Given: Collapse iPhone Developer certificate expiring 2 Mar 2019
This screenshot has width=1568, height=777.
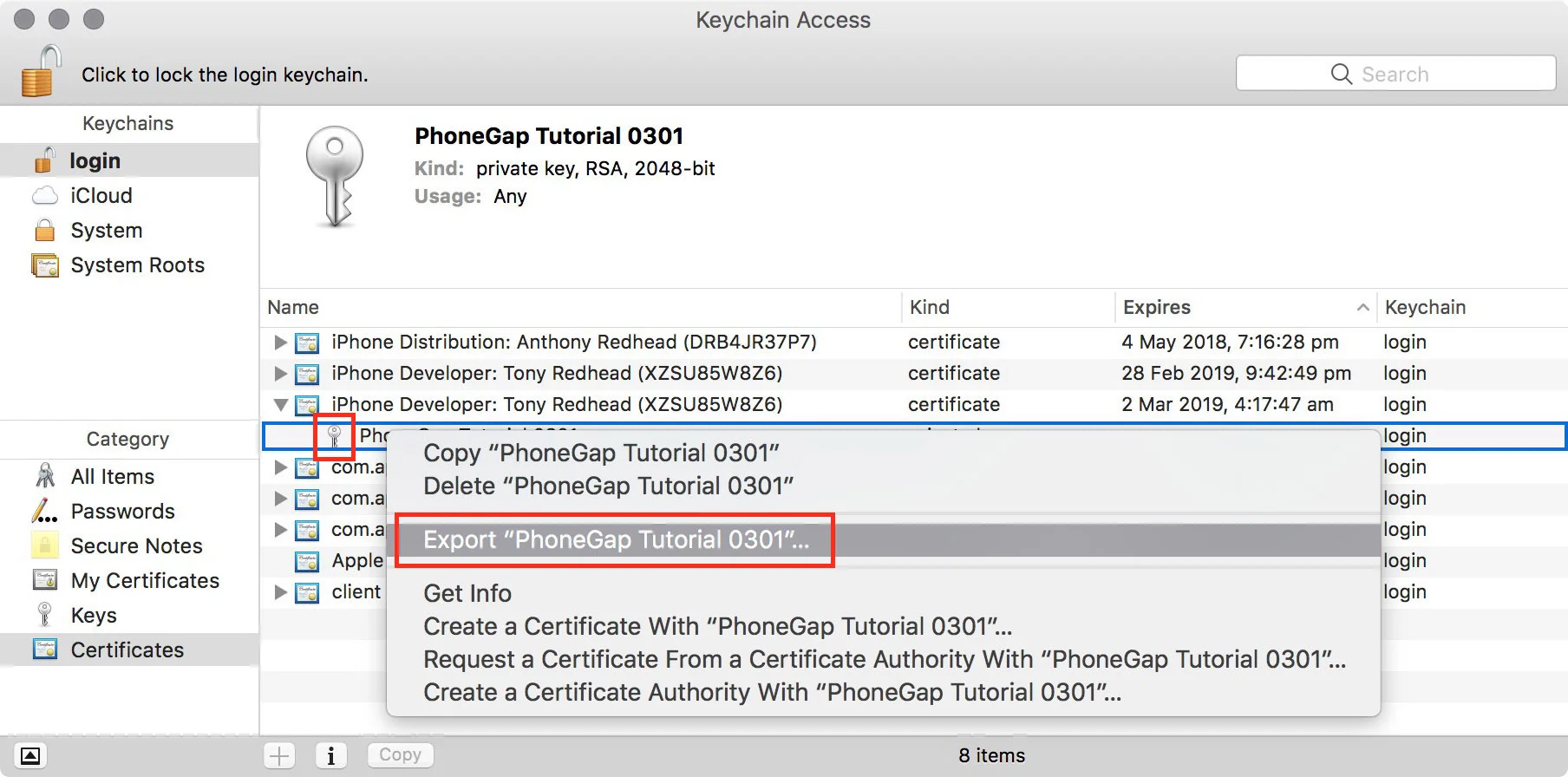Looking at the screenshot, I should coord(280,404).
